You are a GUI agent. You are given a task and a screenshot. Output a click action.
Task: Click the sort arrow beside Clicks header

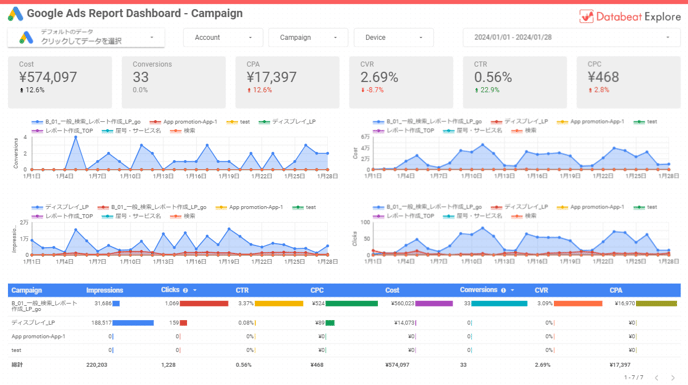pyautogui.click(x=195, y=290)
